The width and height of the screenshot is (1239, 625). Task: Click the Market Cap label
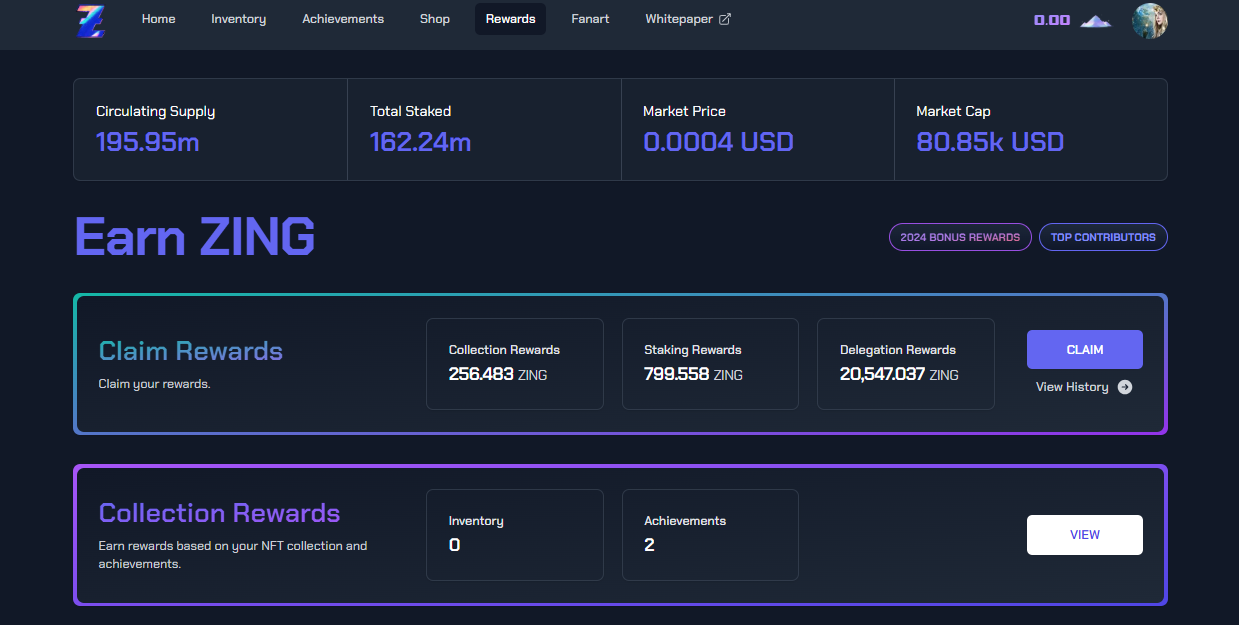[953, 112]
